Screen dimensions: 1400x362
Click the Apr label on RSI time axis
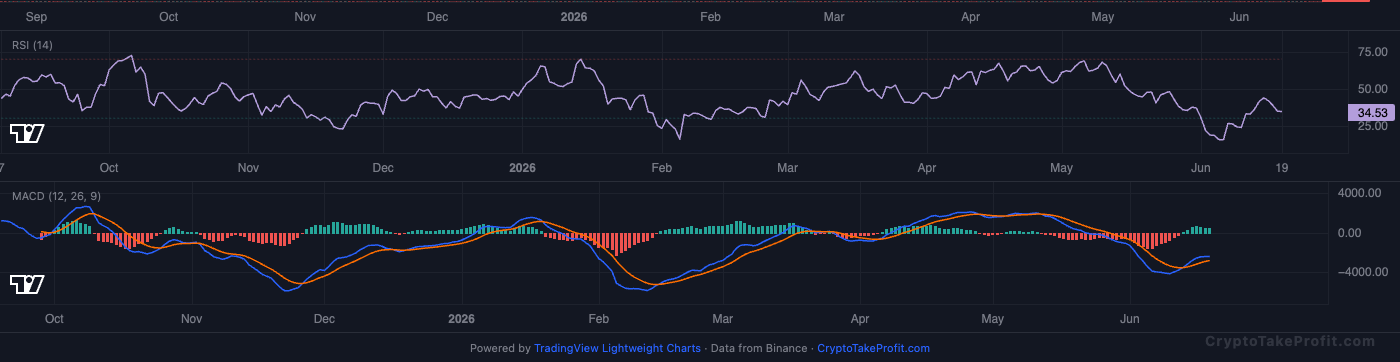coord(926,168)
